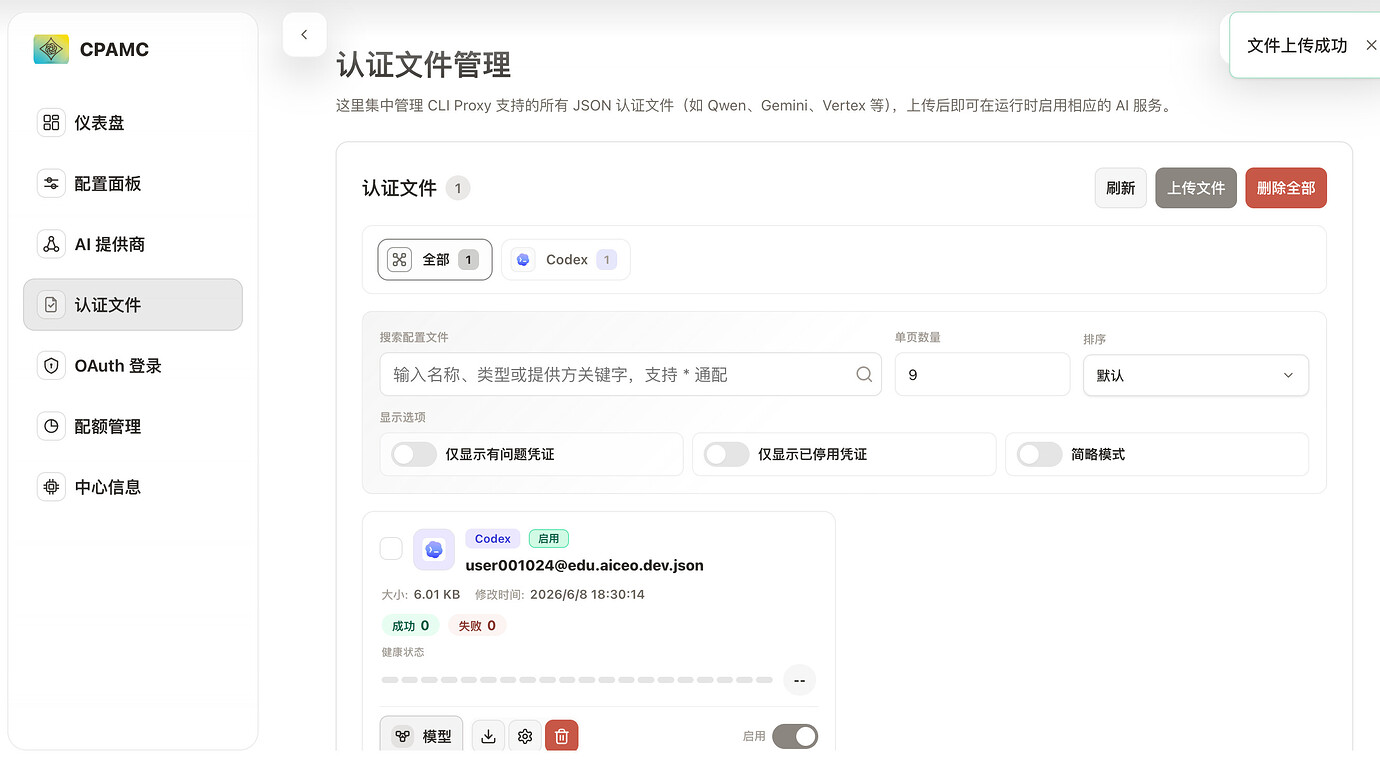Click the modified time 2026/6/8 18:30:14

587,595
